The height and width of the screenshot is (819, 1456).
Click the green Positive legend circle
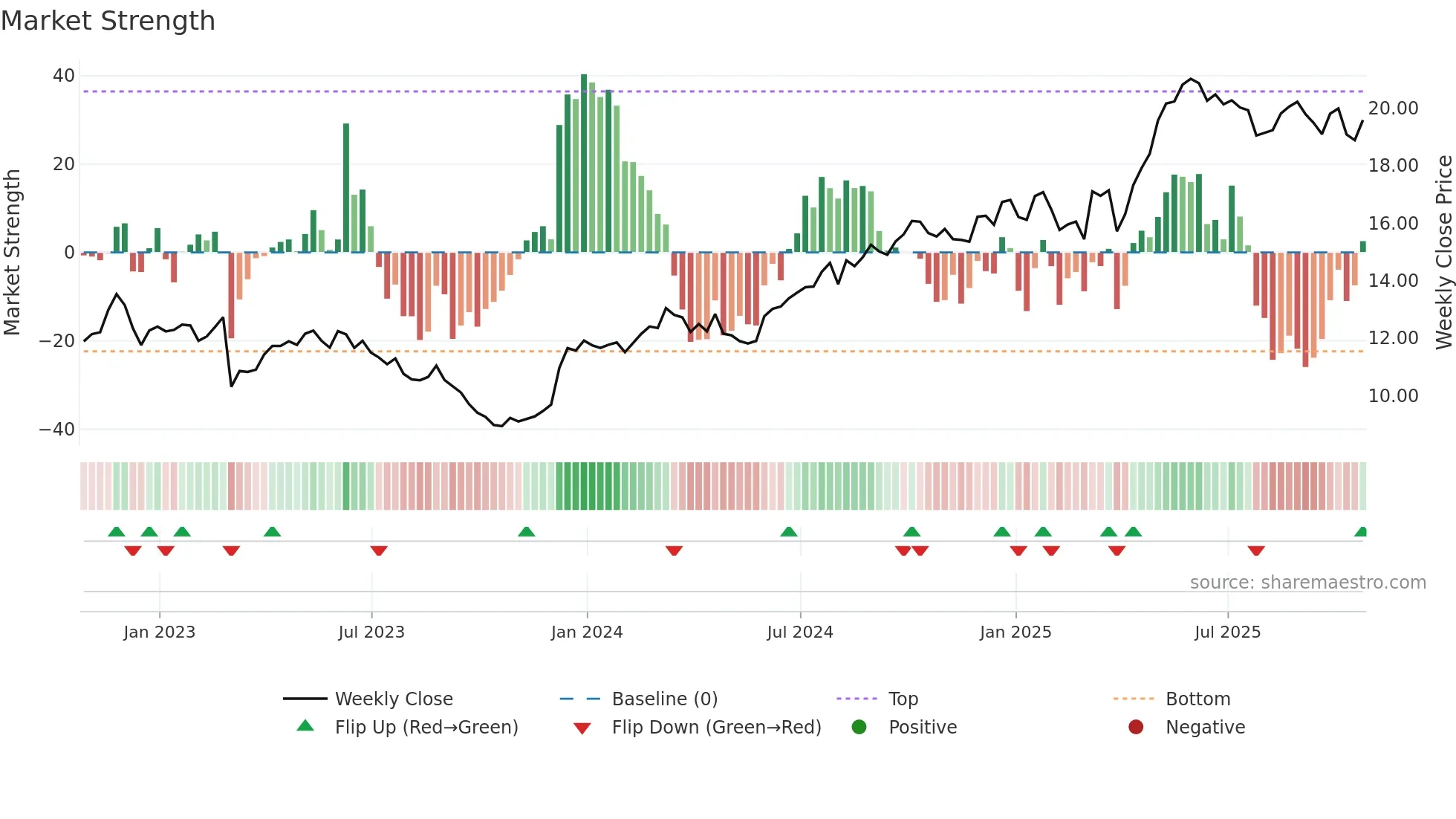859,727
